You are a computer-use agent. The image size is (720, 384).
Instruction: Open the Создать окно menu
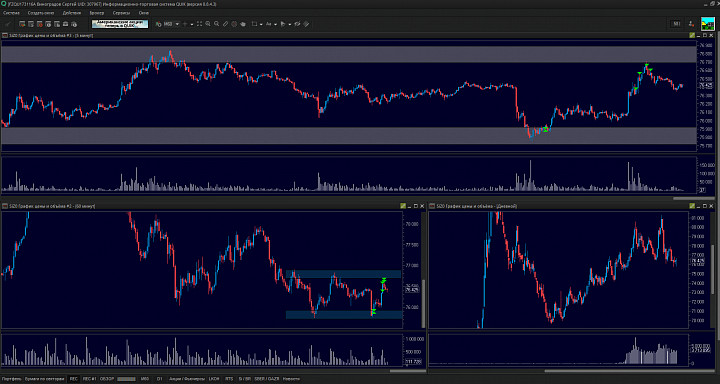pos(40,13)
